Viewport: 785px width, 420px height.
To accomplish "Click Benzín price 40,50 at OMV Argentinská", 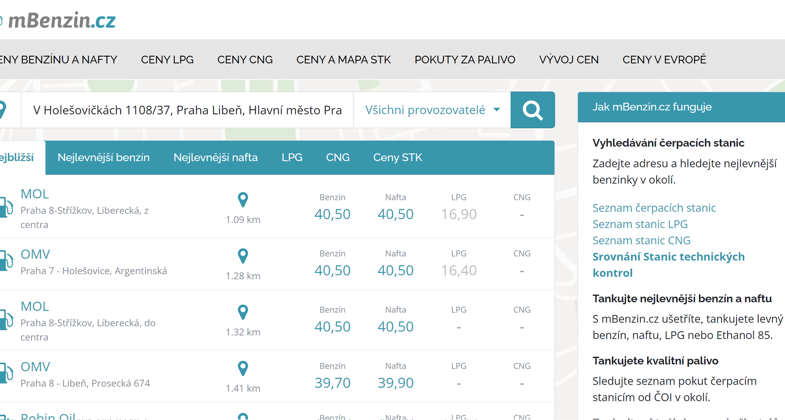I will [332, 271].
